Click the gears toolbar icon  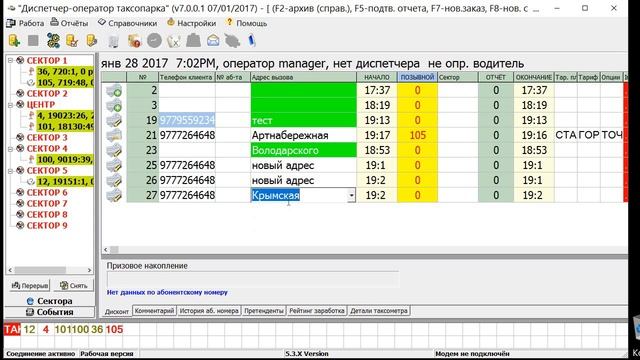(53, 41)
